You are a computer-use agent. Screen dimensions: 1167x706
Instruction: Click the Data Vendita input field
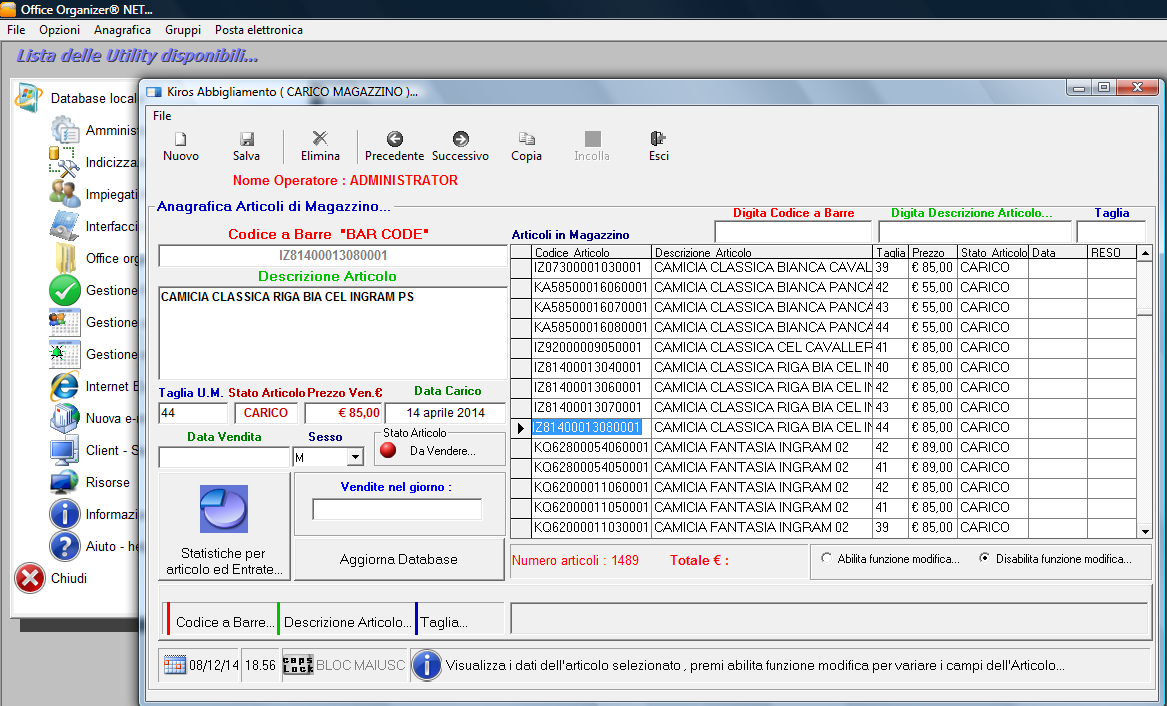tap(224, 457)
